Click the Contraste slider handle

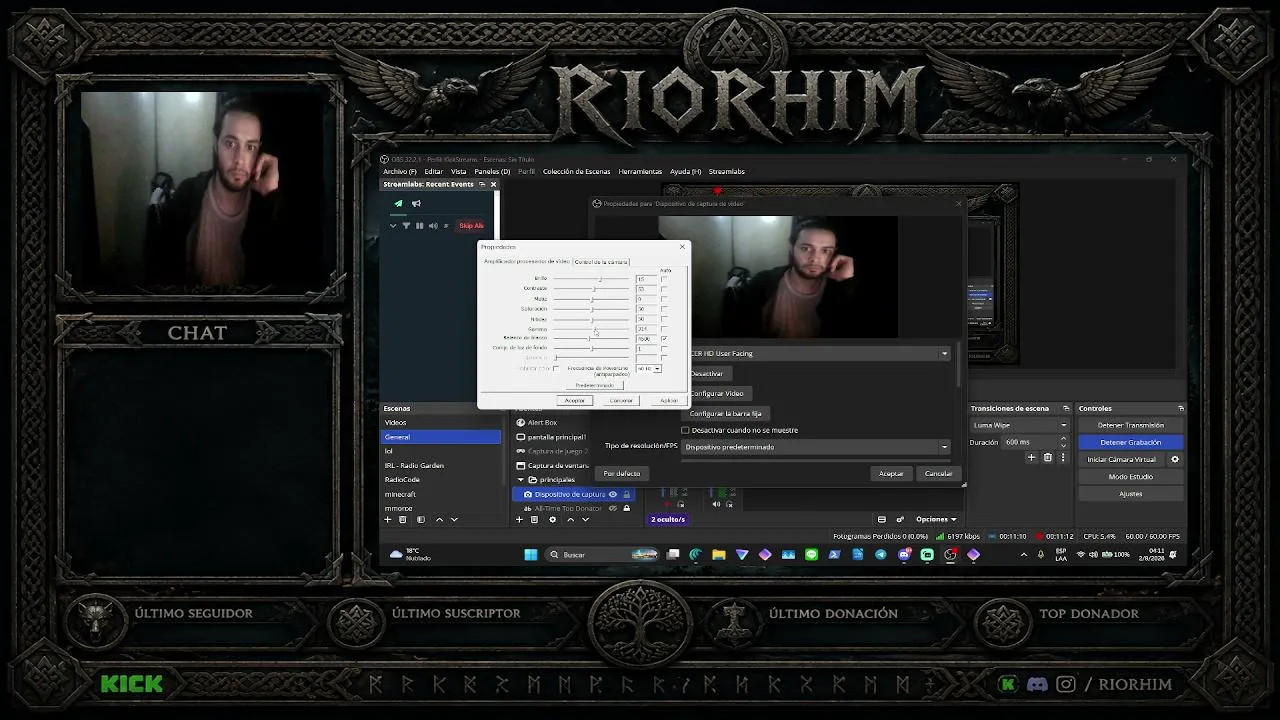(x=594, y=289)
